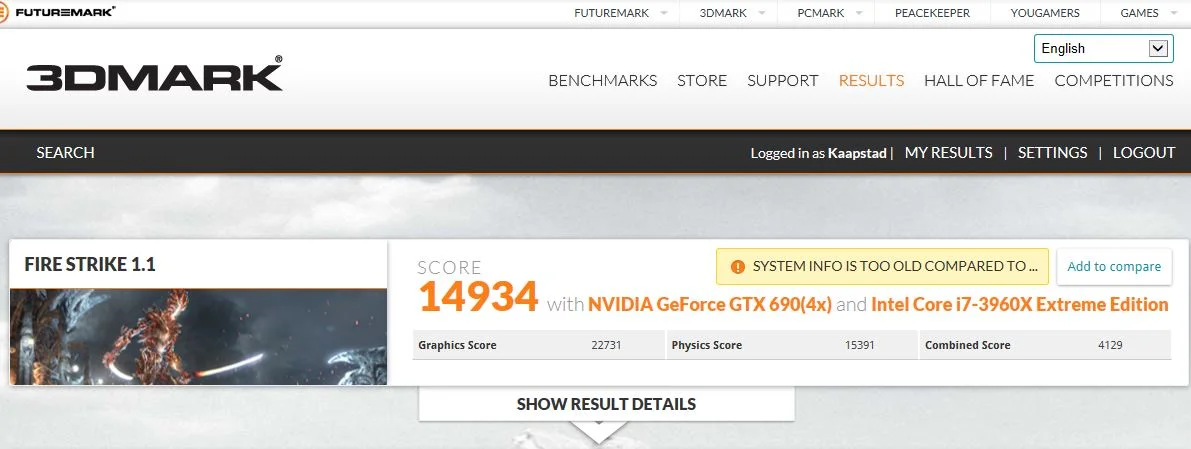Click the 3DMARK logo
Viewport: 1191px width, 449px height.
pos(154,74)
